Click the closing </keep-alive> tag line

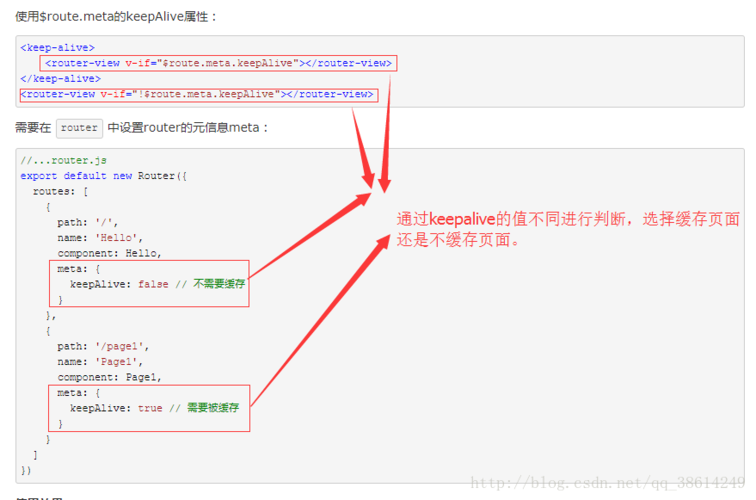[60, 79]
